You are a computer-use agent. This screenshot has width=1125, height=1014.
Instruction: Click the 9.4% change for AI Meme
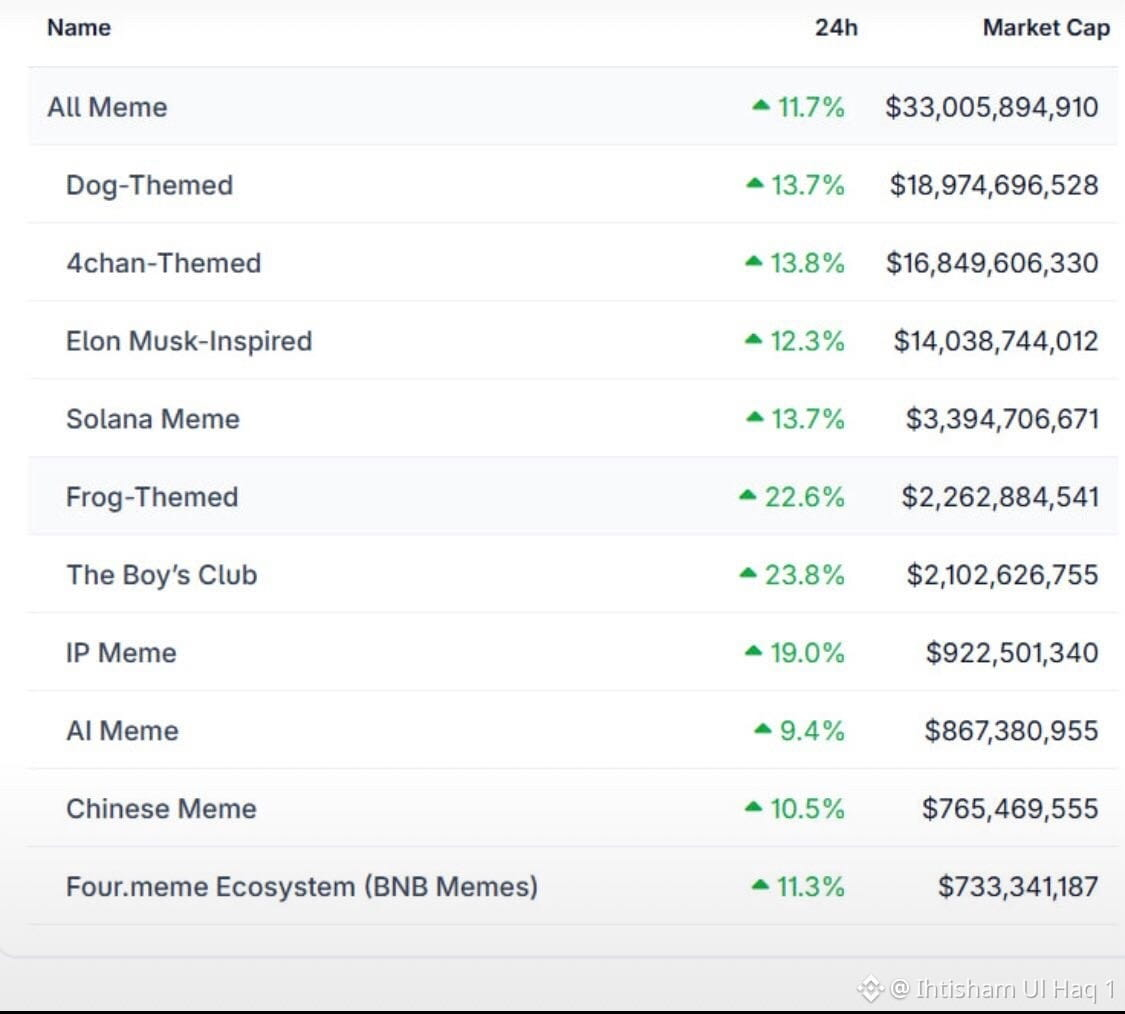click(x=799, y=731)
